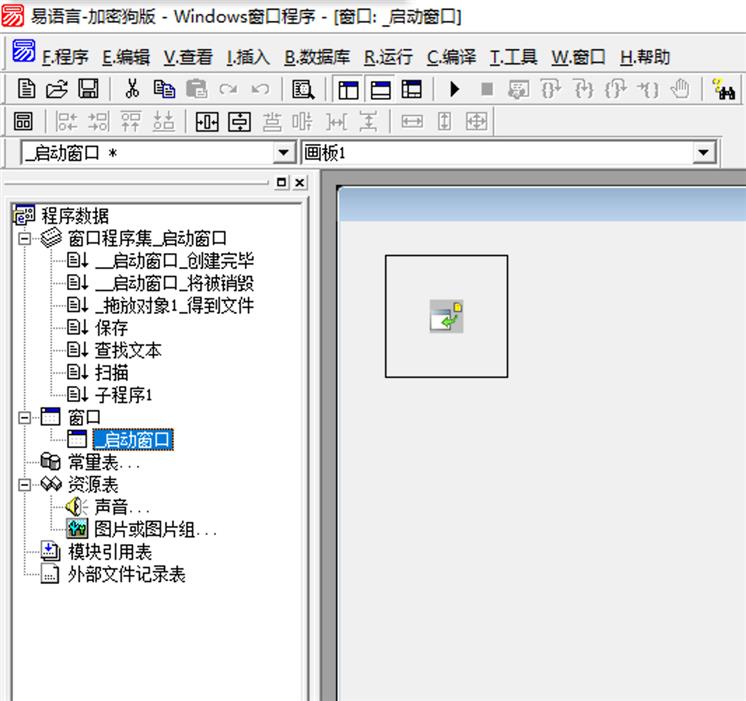Select the 保存 subroutine
The image size is (746, 701).
(111, 328)
